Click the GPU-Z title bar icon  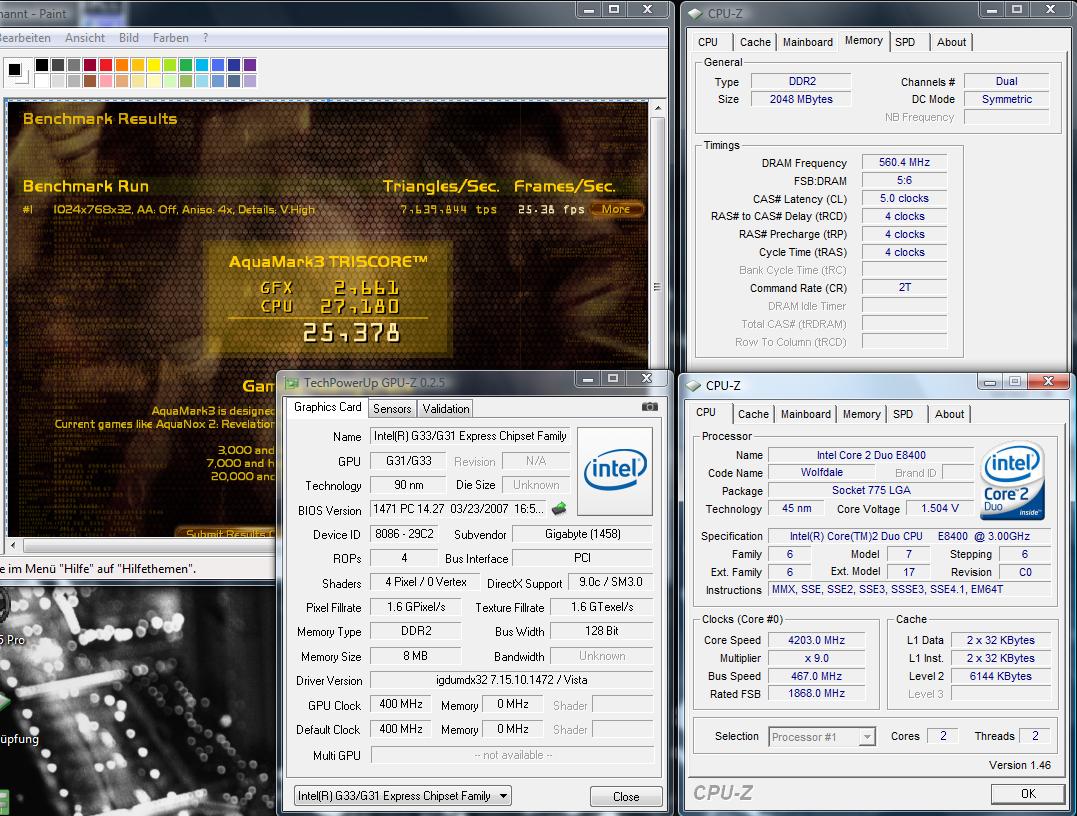click(292, 383)
